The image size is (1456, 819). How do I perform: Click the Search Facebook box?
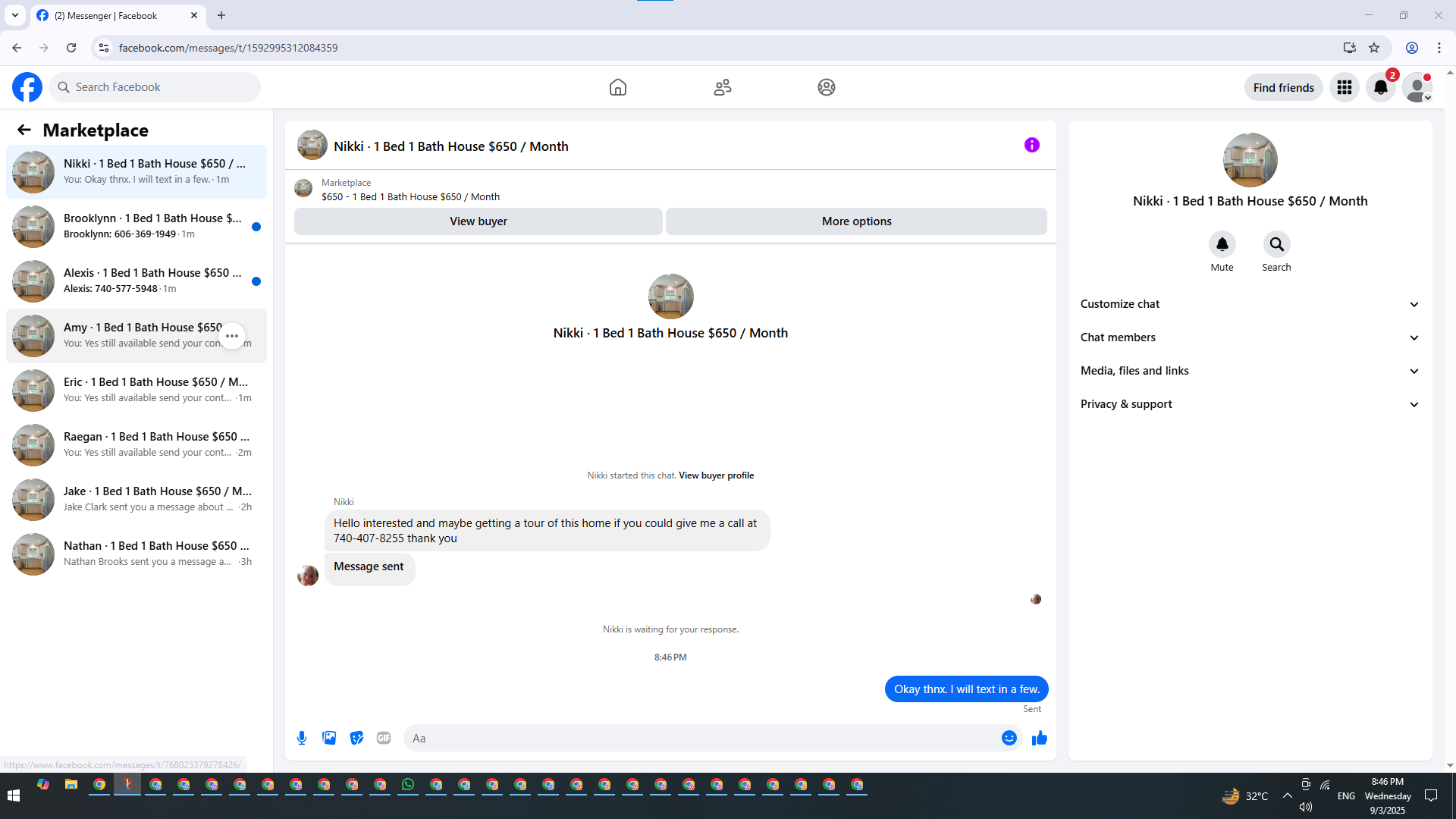[155, 87]
